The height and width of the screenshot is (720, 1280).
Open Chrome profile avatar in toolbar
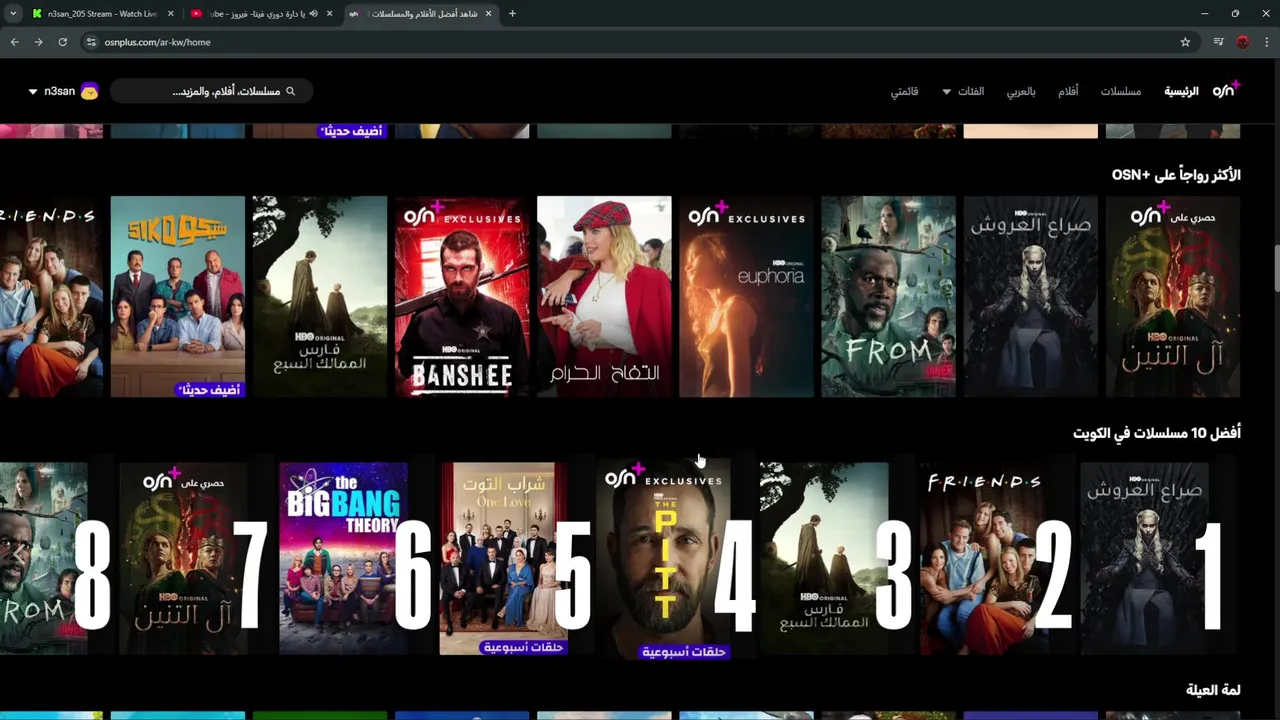pos(1243,42)
